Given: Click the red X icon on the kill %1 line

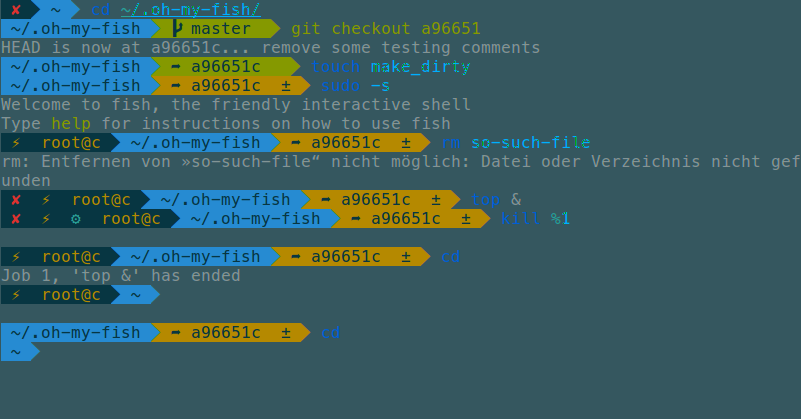Looking at the screenshot, I should point(16,219).
